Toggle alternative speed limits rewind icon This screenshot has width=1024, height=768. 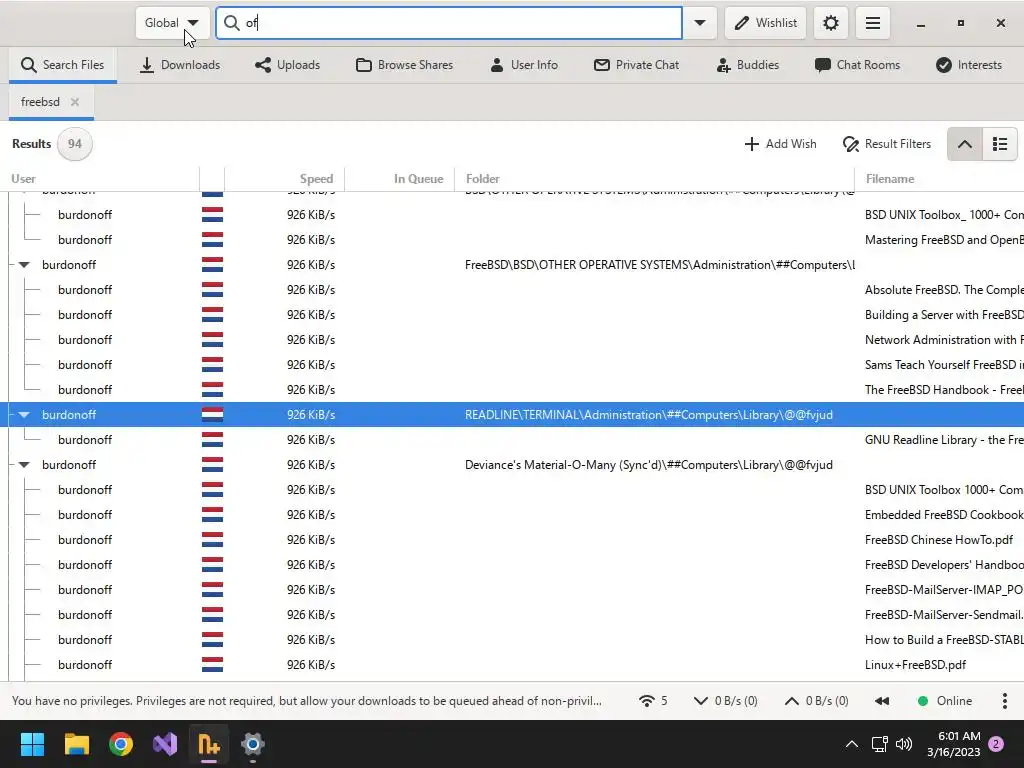882,701
